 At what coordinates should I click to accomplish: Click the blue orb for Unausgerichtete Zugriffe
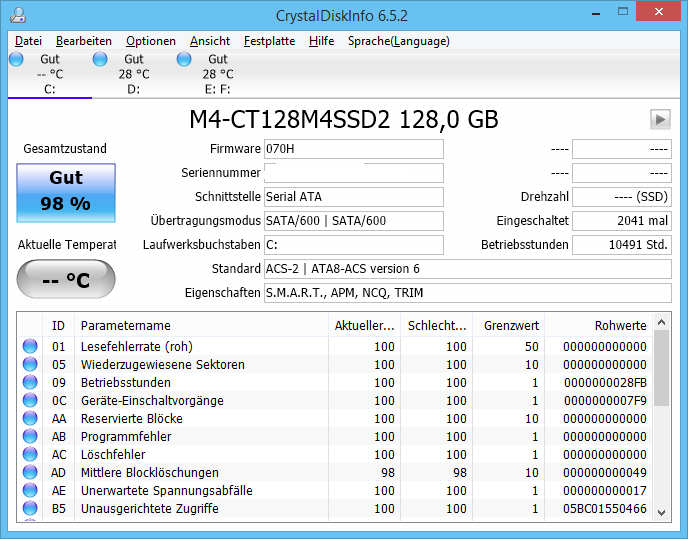(x=30, y=508)
